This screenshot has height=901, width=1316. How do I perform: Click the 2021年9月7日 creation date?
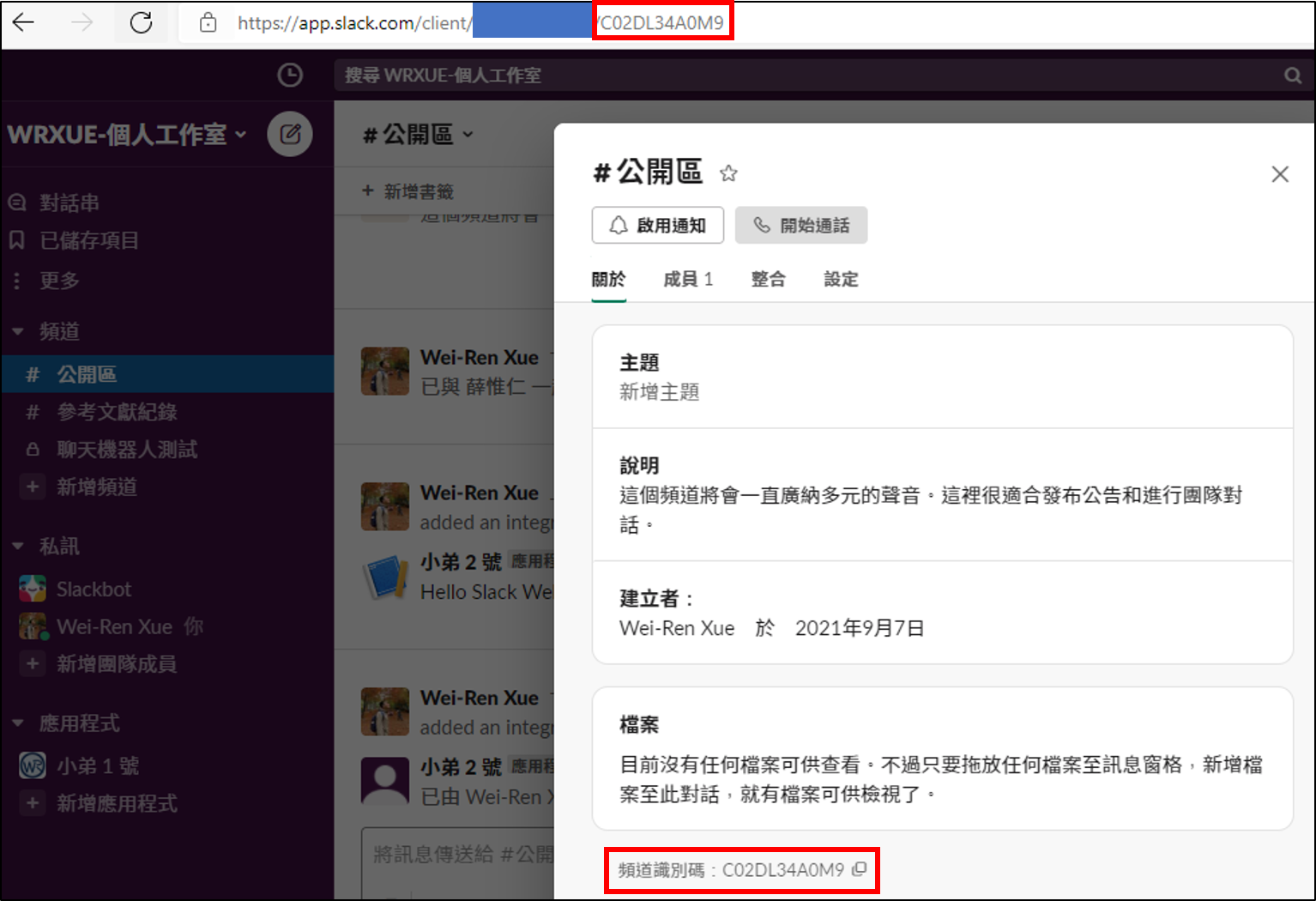click(860, 628)
